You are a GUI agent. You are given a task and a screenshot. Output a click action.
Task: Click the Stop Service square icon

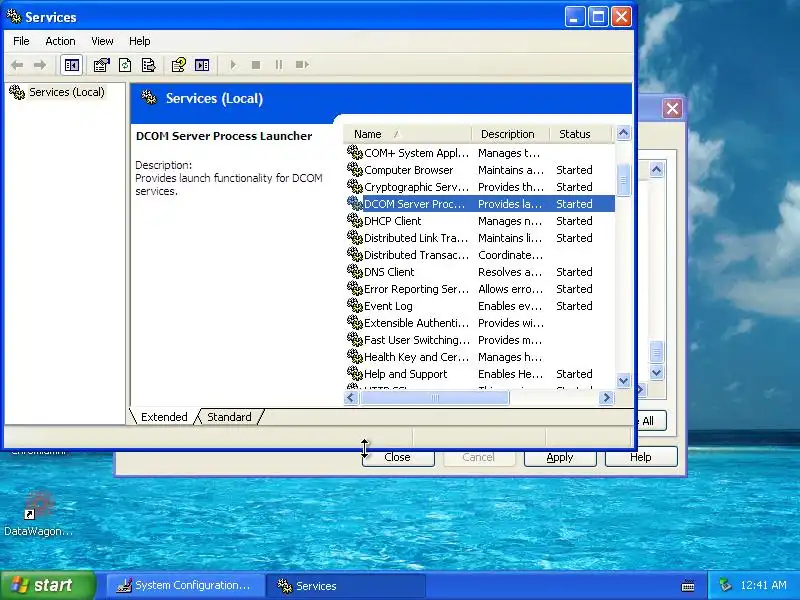tap(256, 65)
